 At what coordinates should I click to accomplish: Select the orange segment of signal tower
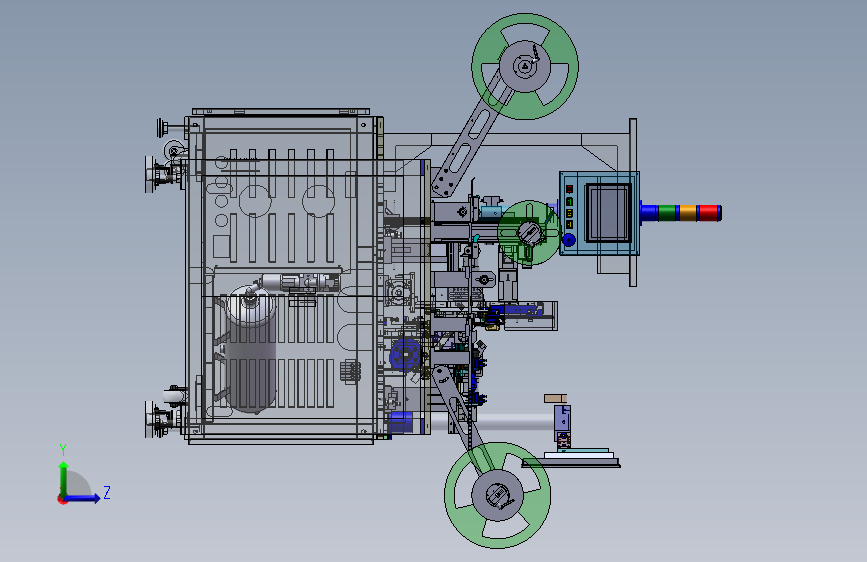click(687, 213)
